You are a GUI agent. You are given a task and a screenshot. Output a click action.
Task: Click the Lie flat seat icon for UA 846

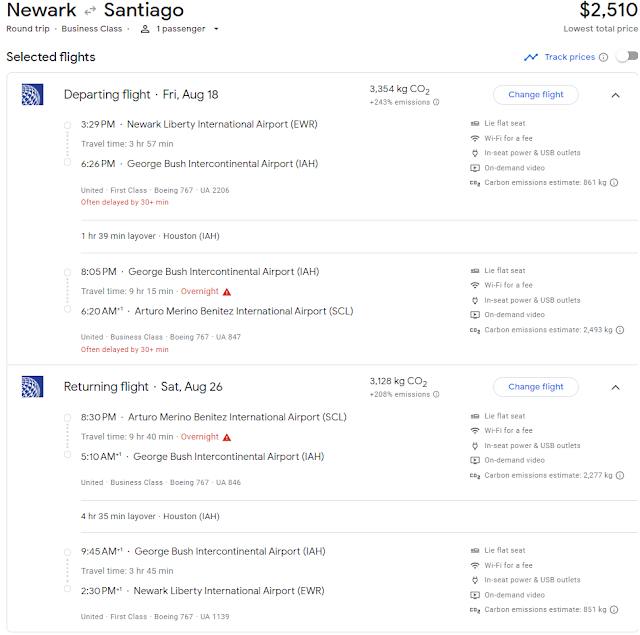tap(475, 416)
